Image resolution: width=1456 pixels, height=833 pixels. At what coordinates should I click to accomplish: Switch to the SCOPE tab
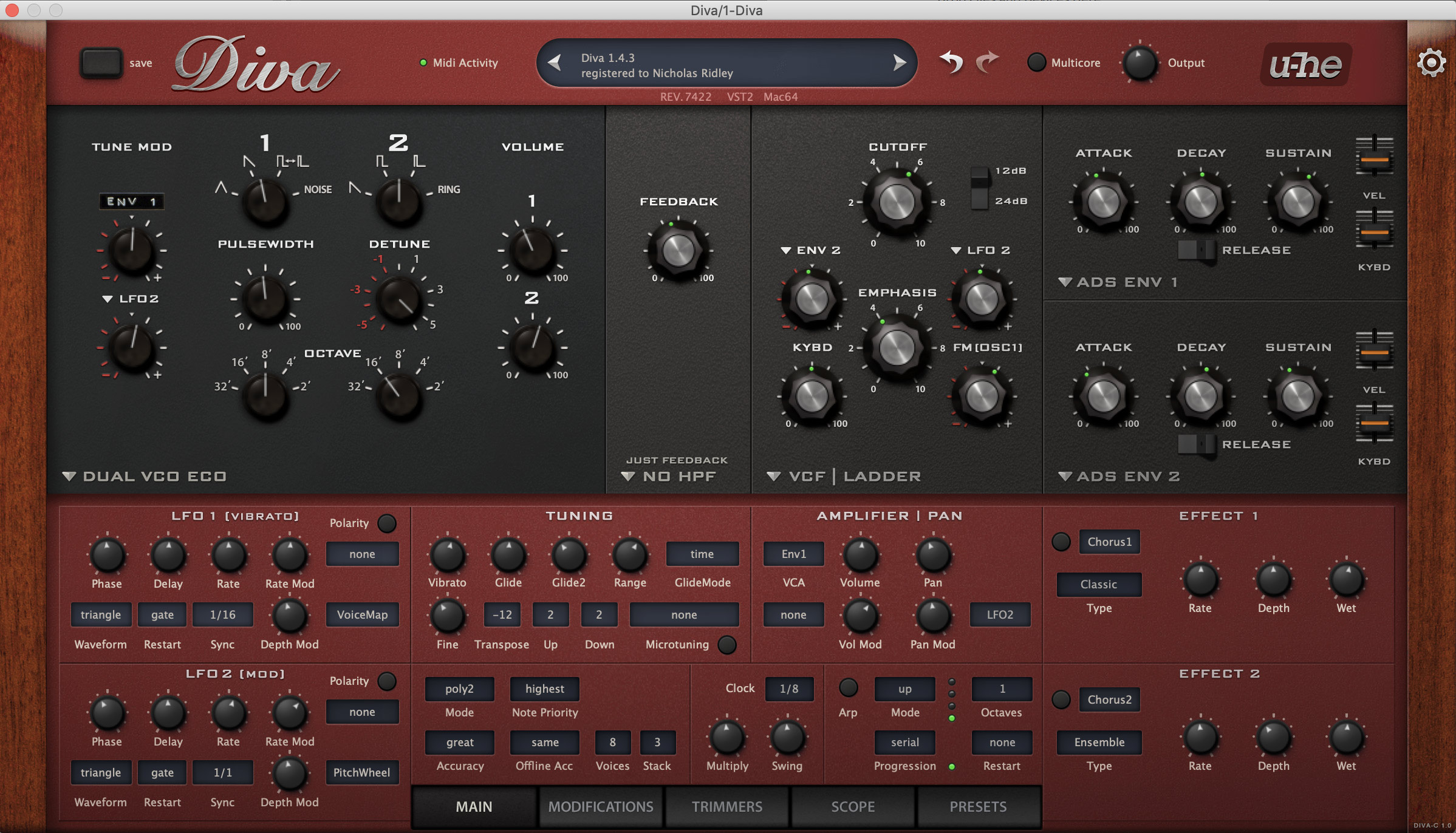(853, 806)
